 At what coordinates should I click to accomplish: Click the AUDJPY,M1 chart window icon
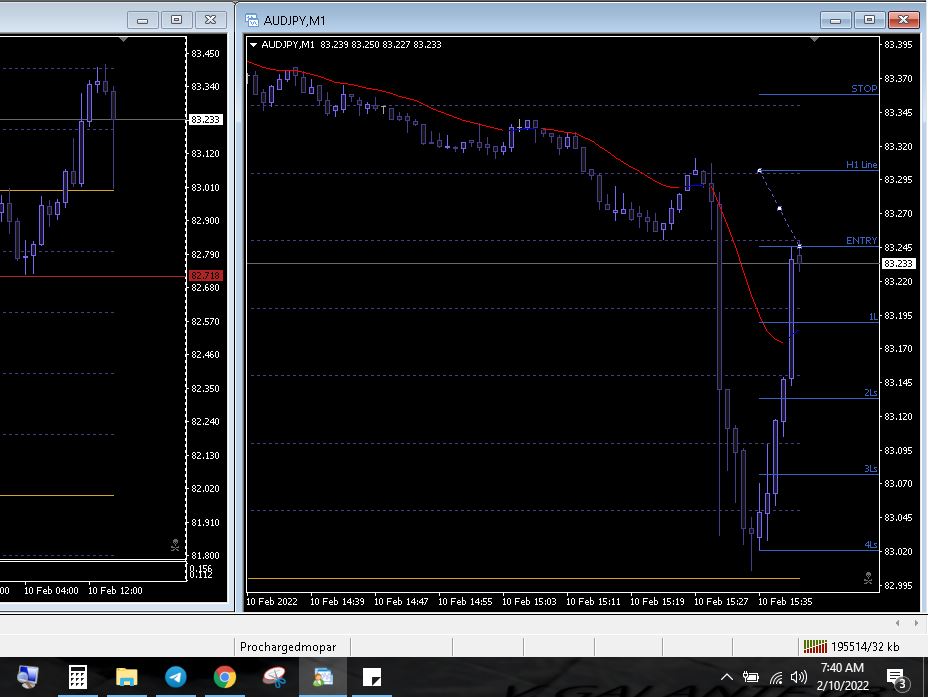253,20
